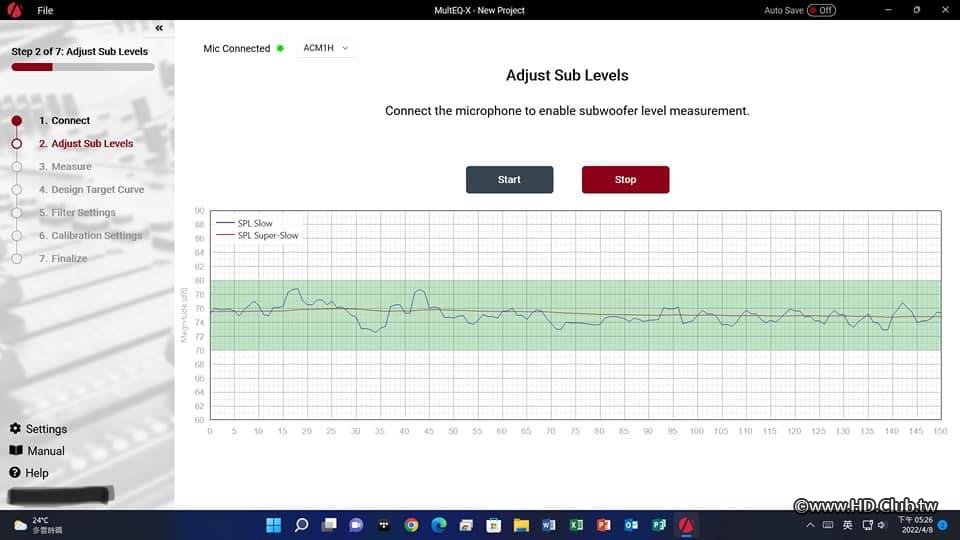Toggle SPL Super-Slow legend entry

[257, 235]
